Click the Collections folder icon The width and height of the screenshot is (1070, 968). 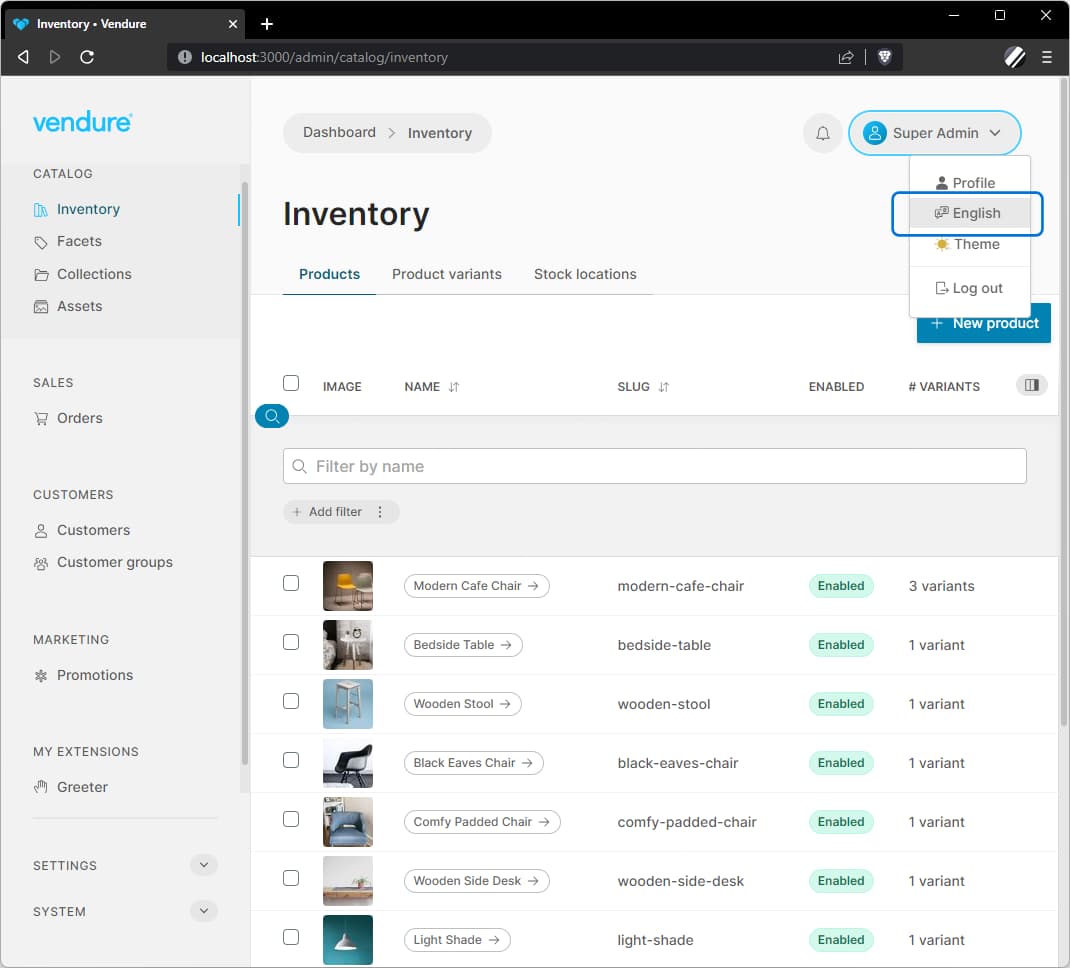(40, 274)
